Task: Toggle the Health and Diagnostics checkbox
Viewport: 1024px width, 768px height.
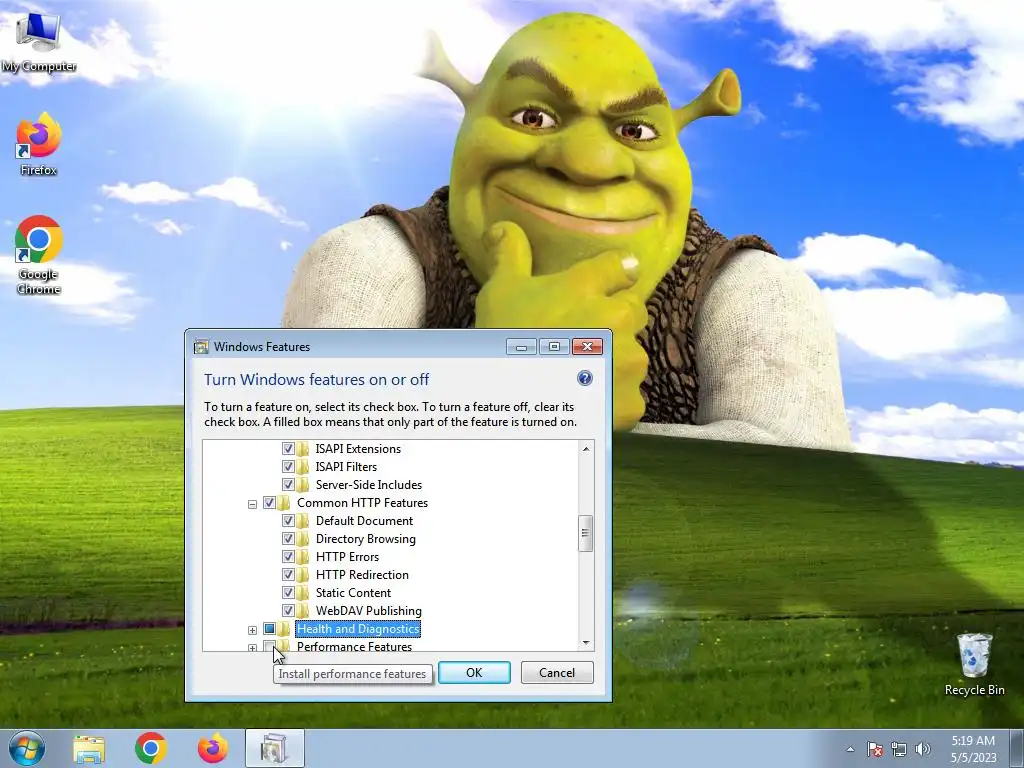Action: point(269,629)
